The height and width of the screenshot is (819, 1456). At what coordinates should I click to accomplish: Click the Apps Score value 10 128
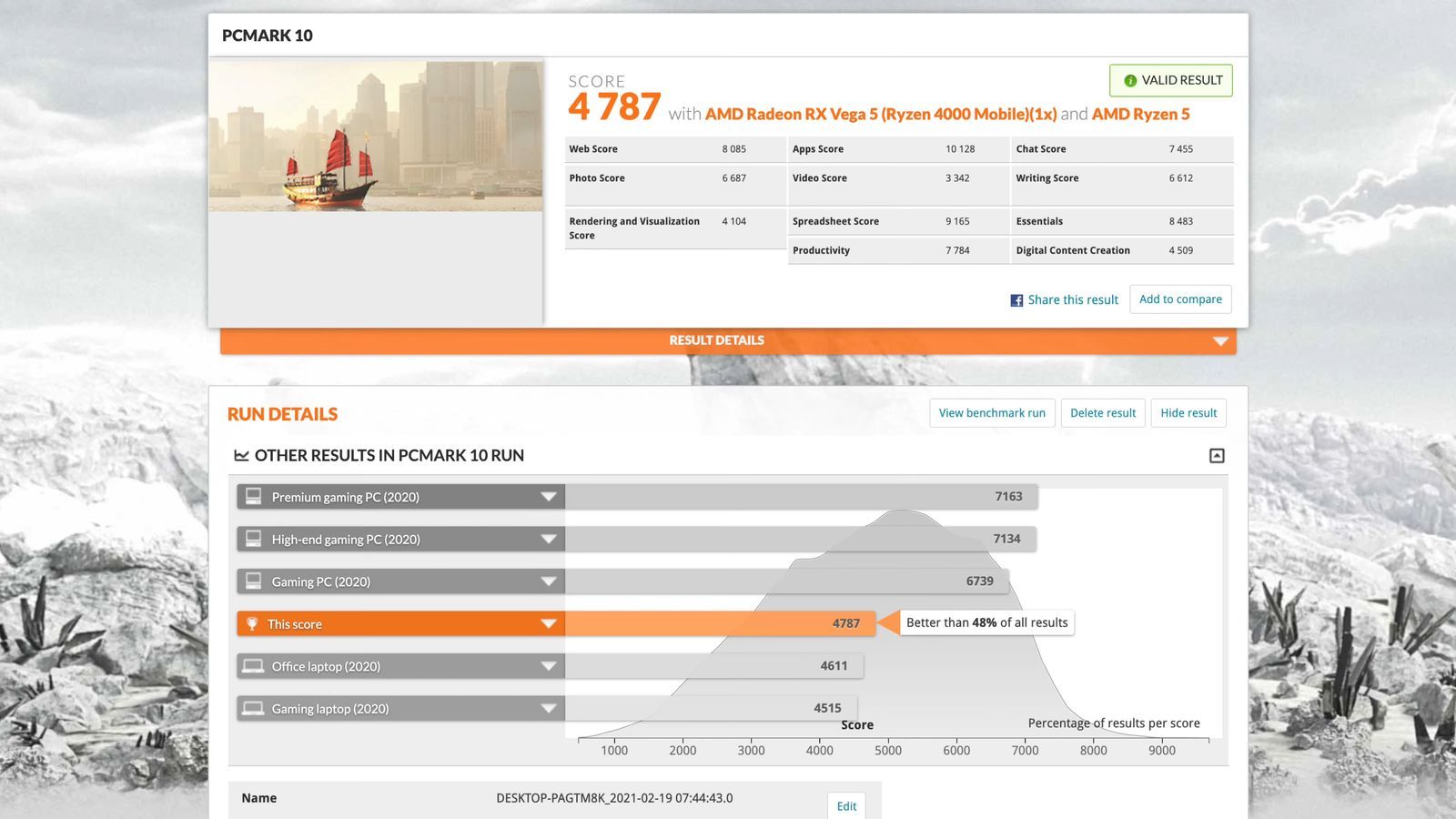coord(960,149)
